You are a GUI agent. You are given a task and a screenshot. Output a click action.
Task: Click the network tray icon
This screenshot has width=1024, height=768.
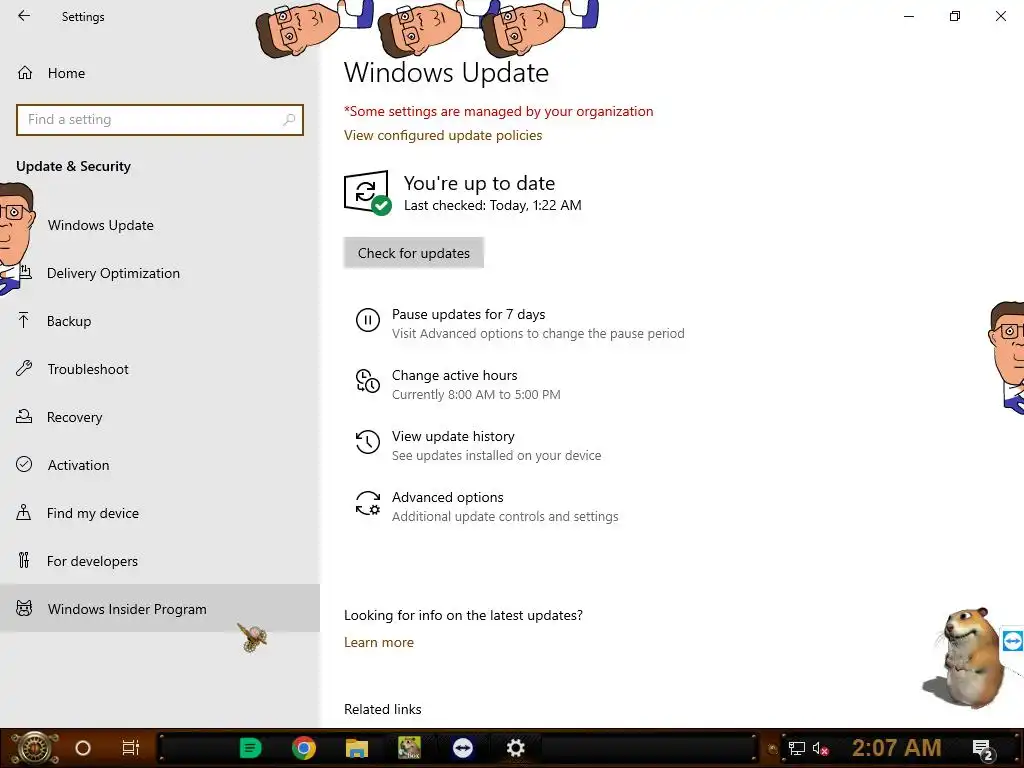[x=797, y=748]
